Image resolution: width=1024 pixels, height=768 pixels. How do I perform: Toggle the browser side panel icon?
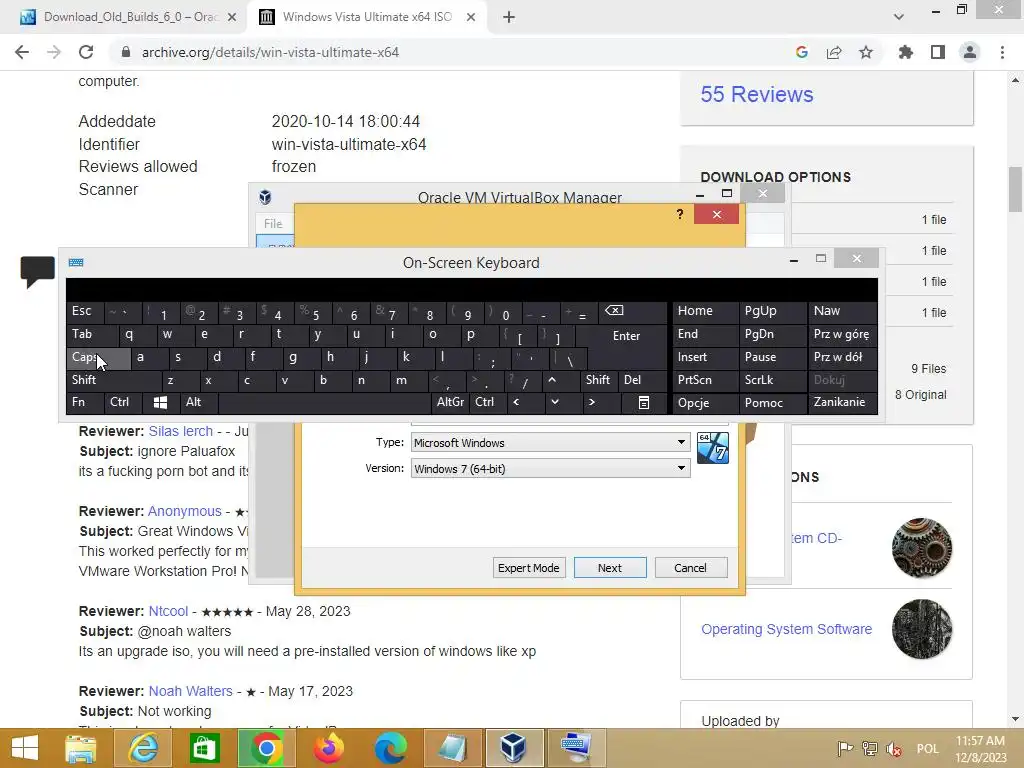coord(938,52)
